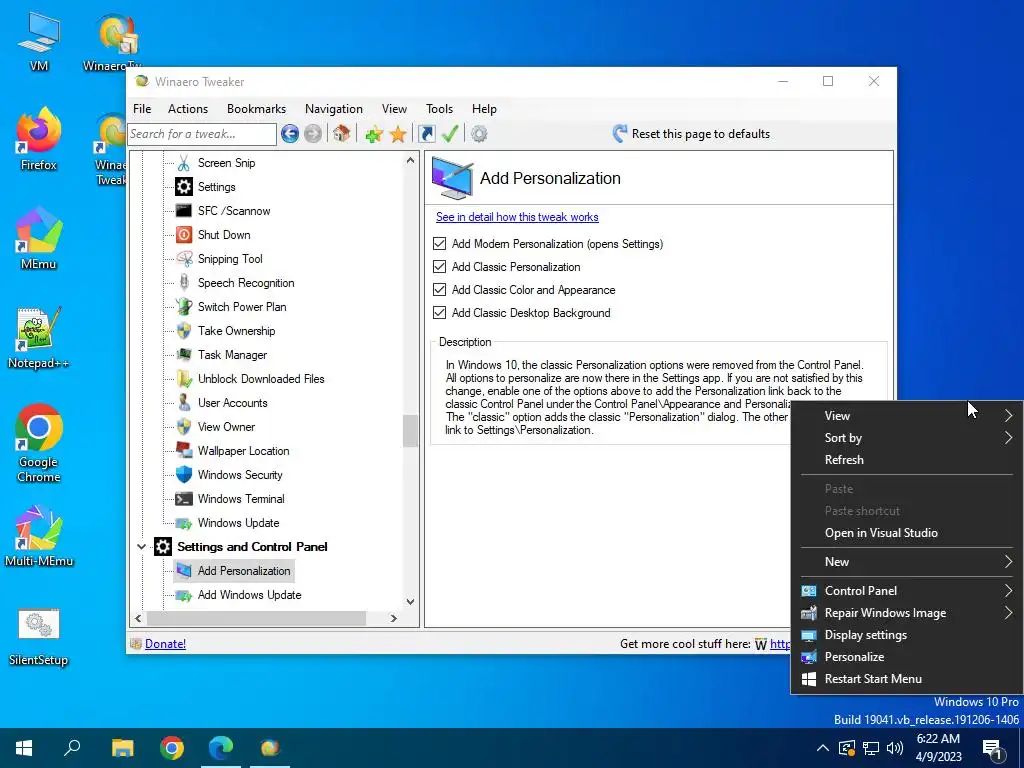Click the Windows Security shield icon
The height and width of the screenshot is (768, 1024).
click(x=184, y=475)
